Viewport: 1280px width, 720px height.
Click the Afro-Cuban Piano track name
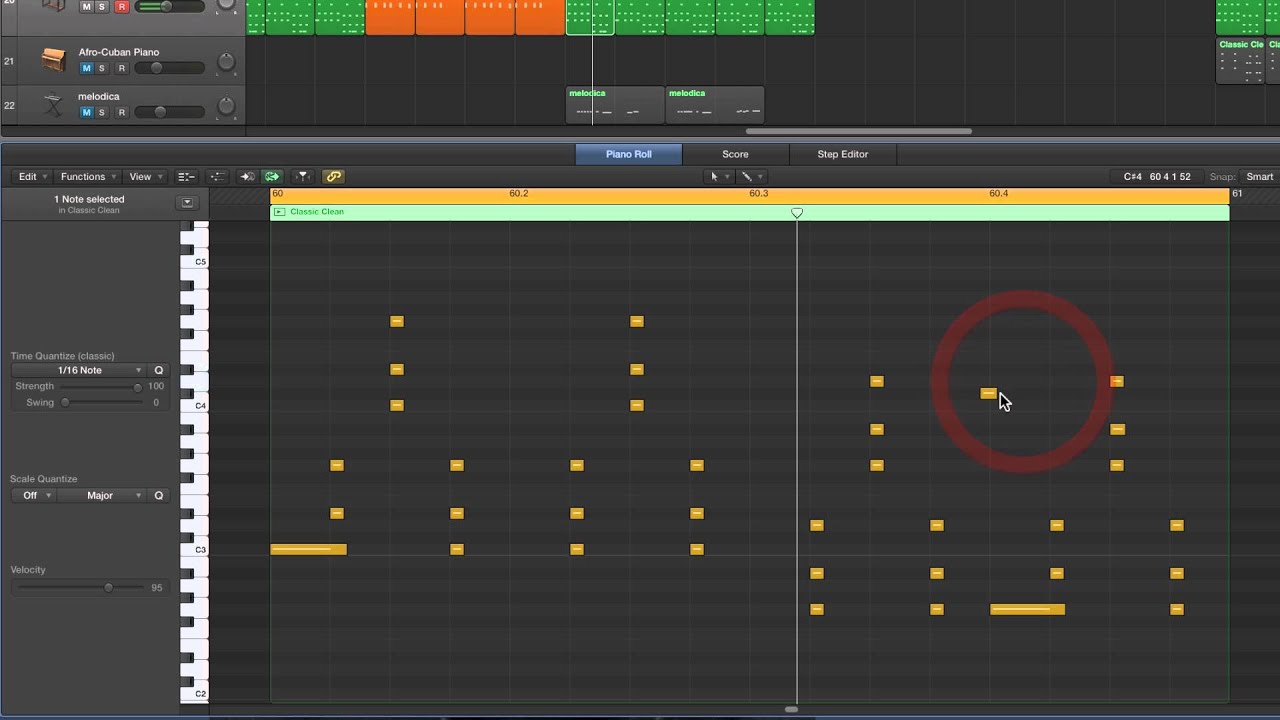(x=119, y=52)
